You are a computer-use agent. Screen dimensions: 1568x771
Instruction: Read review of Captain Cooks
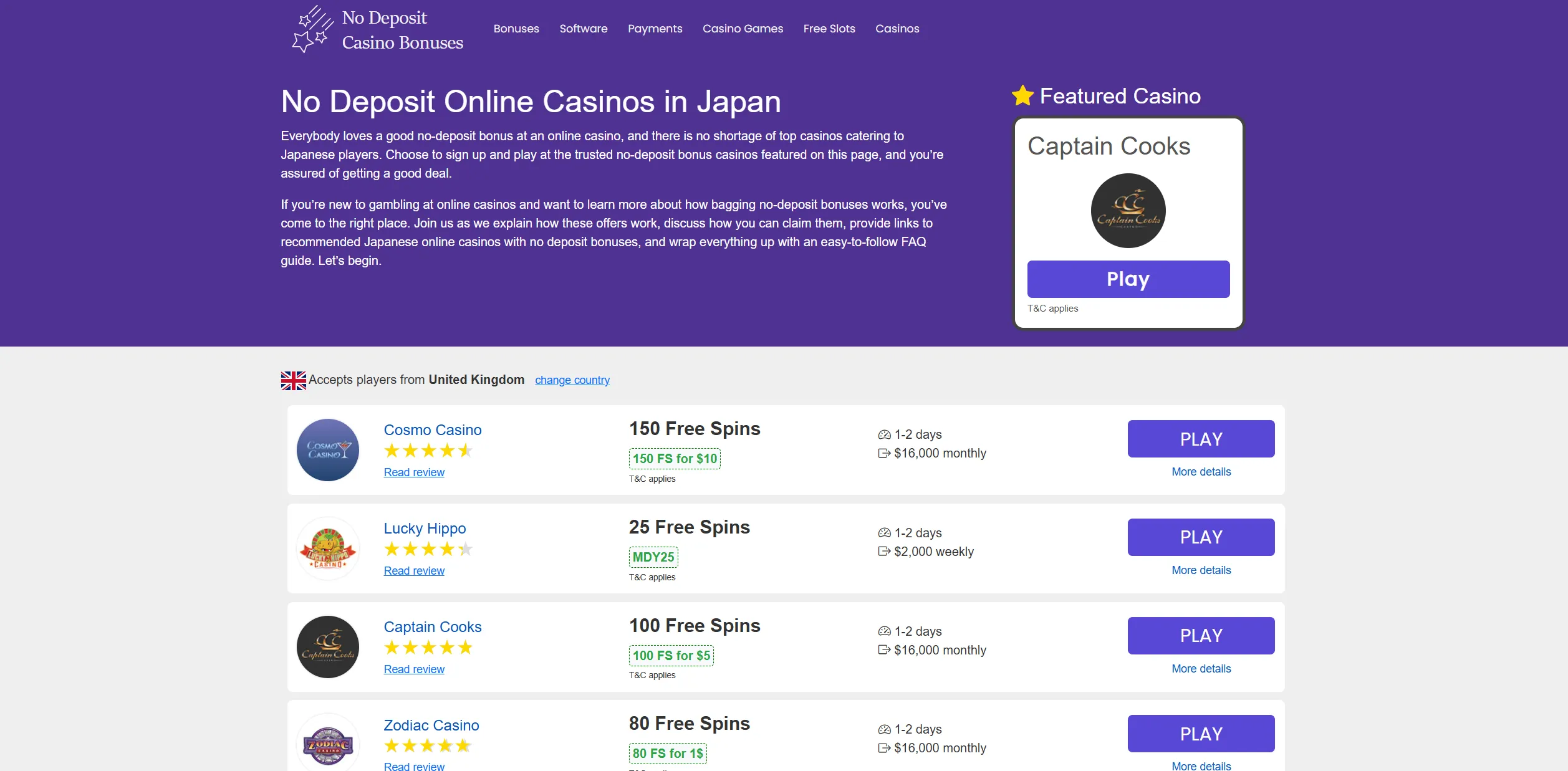pos(414,669)
